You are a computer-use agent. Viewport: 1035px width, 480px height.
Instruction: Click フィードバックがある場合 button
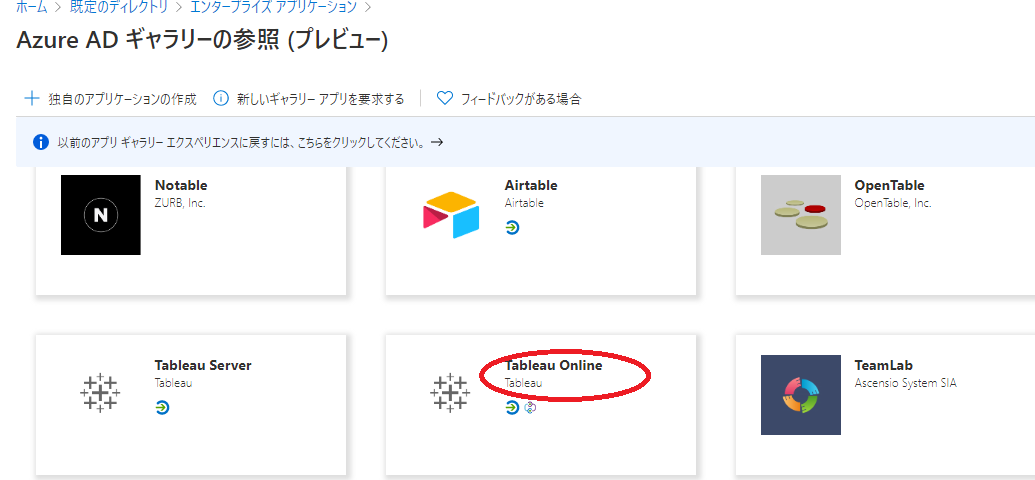[521, 99]
